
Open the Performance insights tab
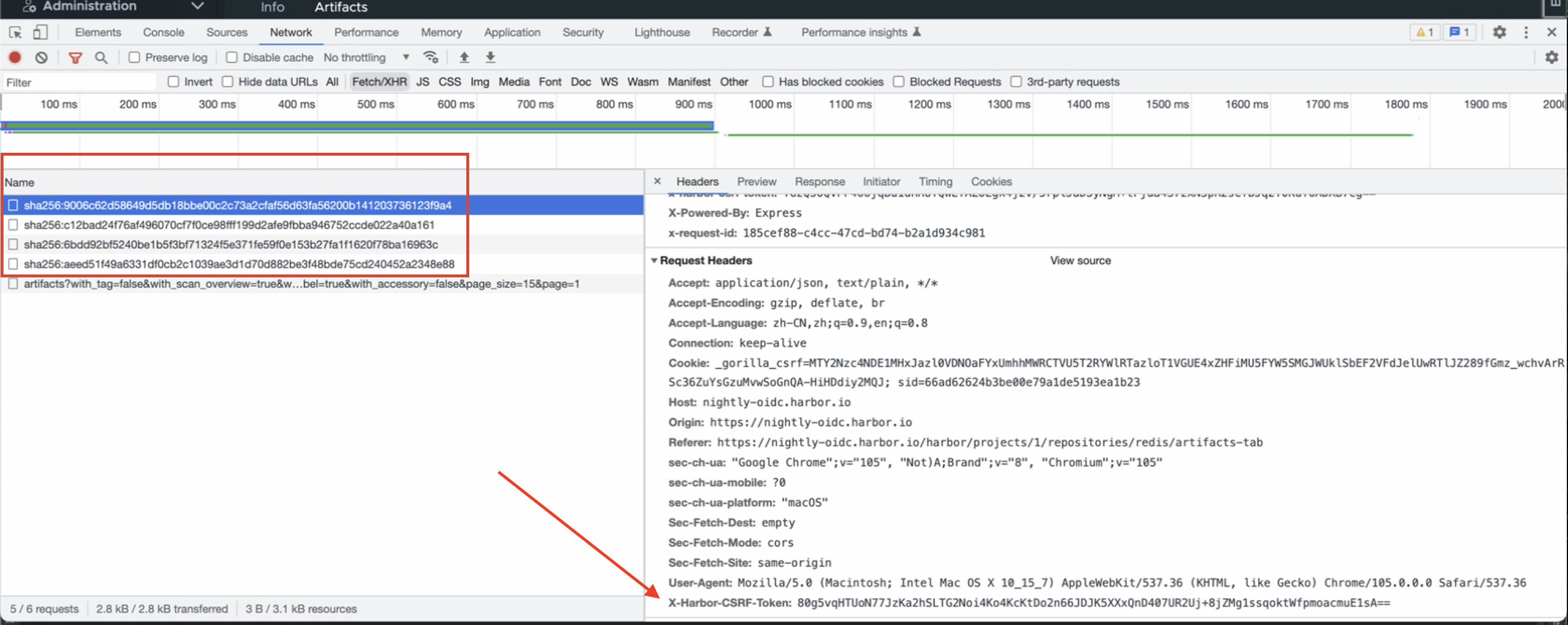(860, 32)
